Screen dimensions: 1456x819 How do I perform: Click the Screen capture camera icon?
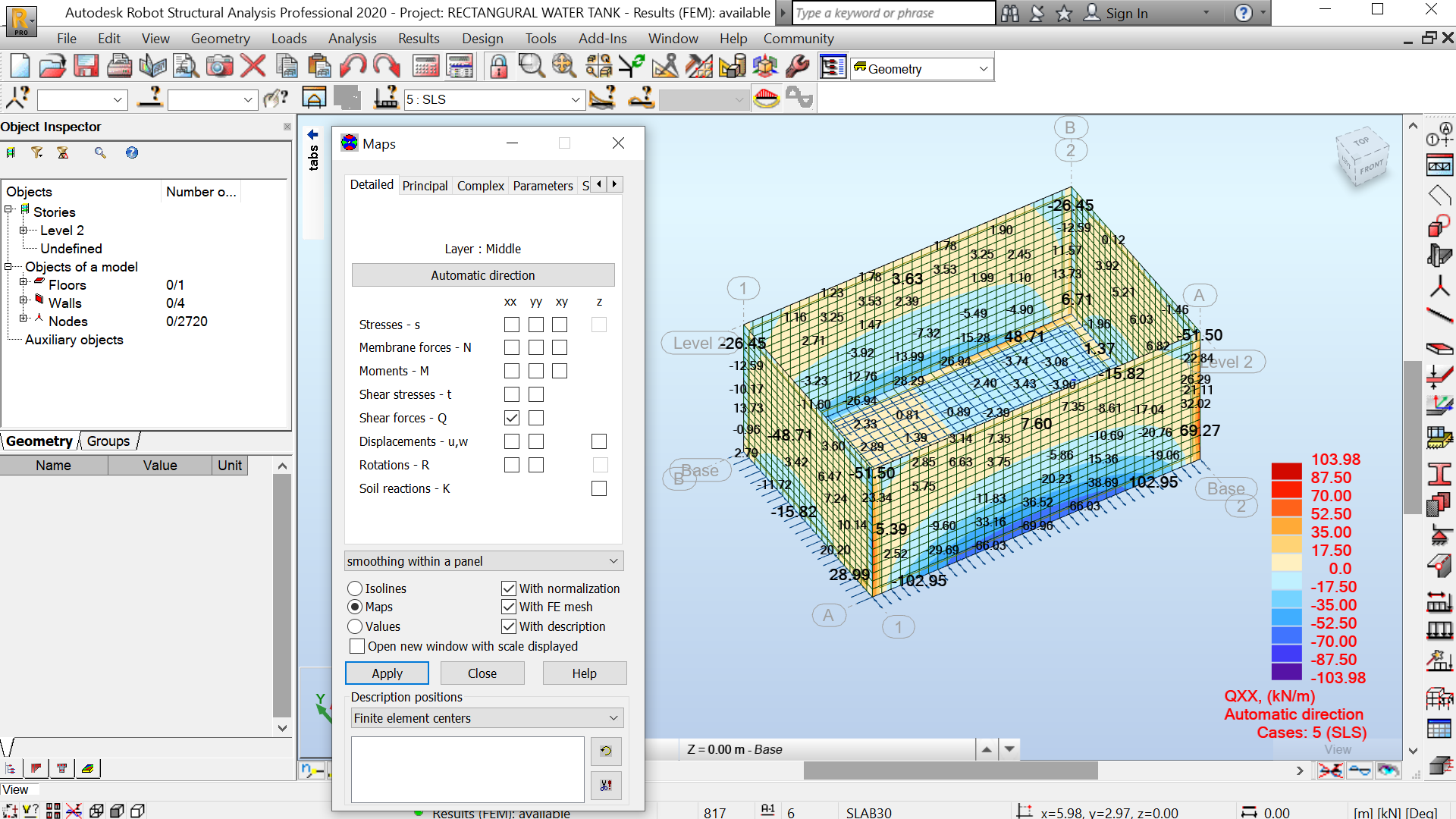tap(219, 67)
